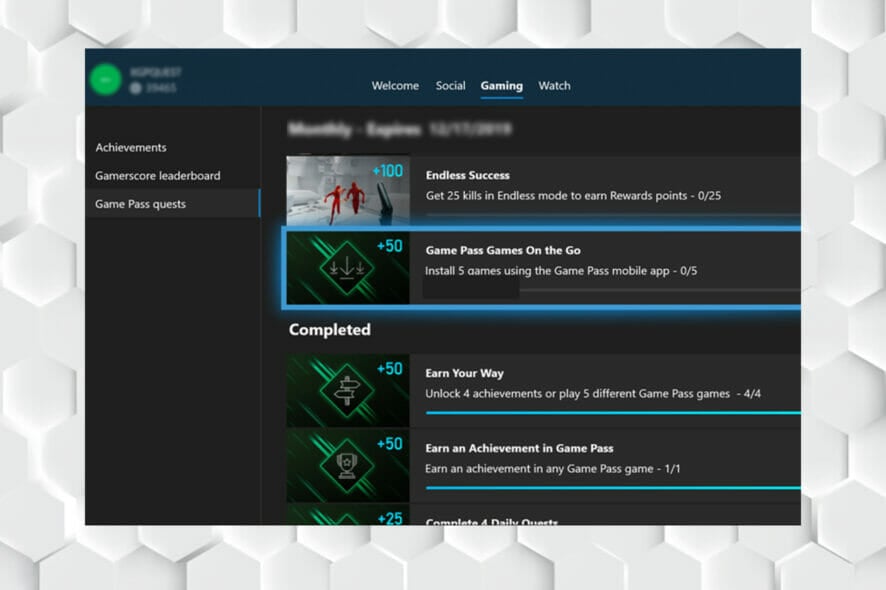
Task: Click the blurred gamertag next to the avatar
Action: click(x=156, y=72)
